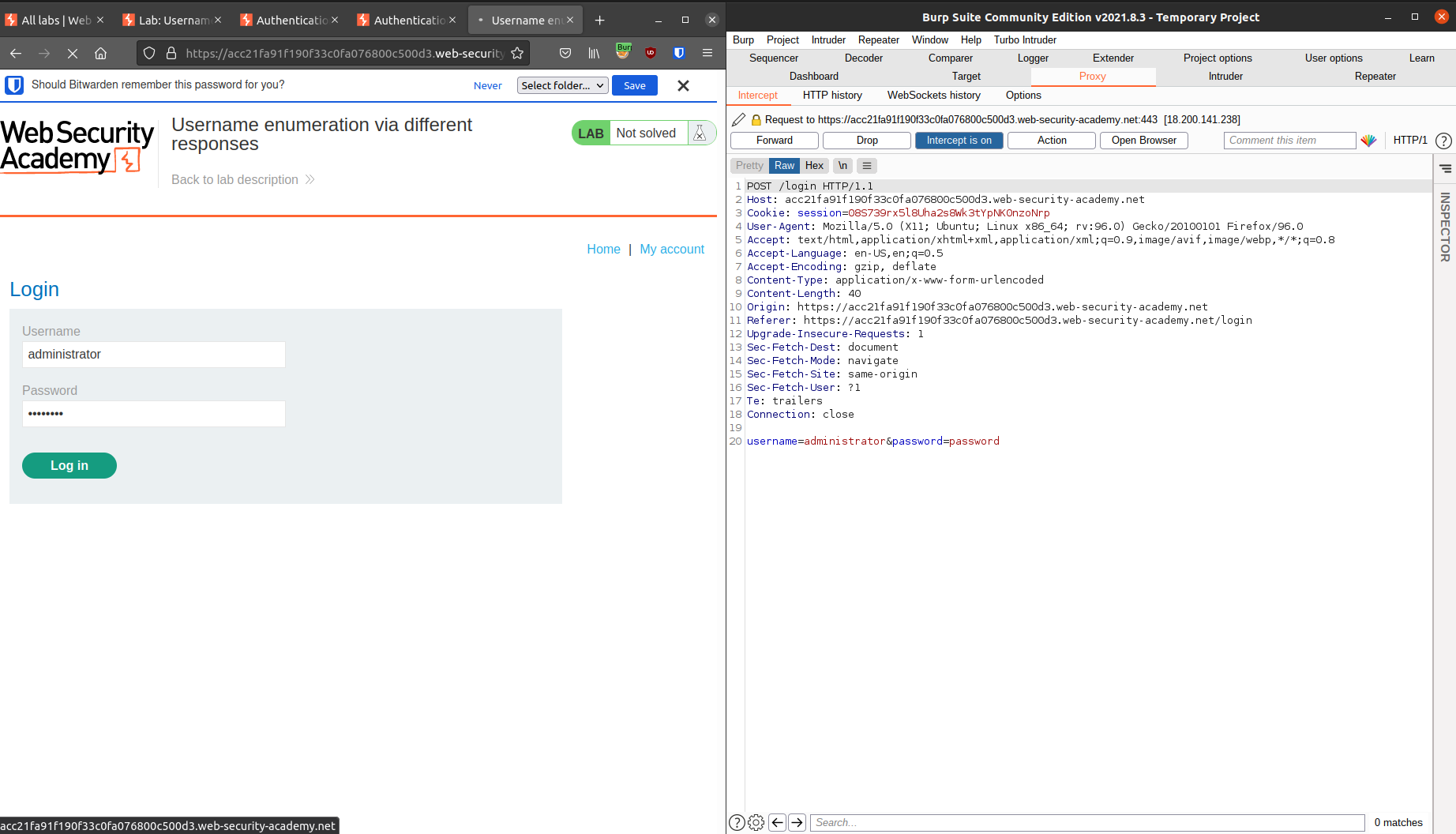Open the Turbo Intruder menu
1456x834 pixels.
(1025, 39)
